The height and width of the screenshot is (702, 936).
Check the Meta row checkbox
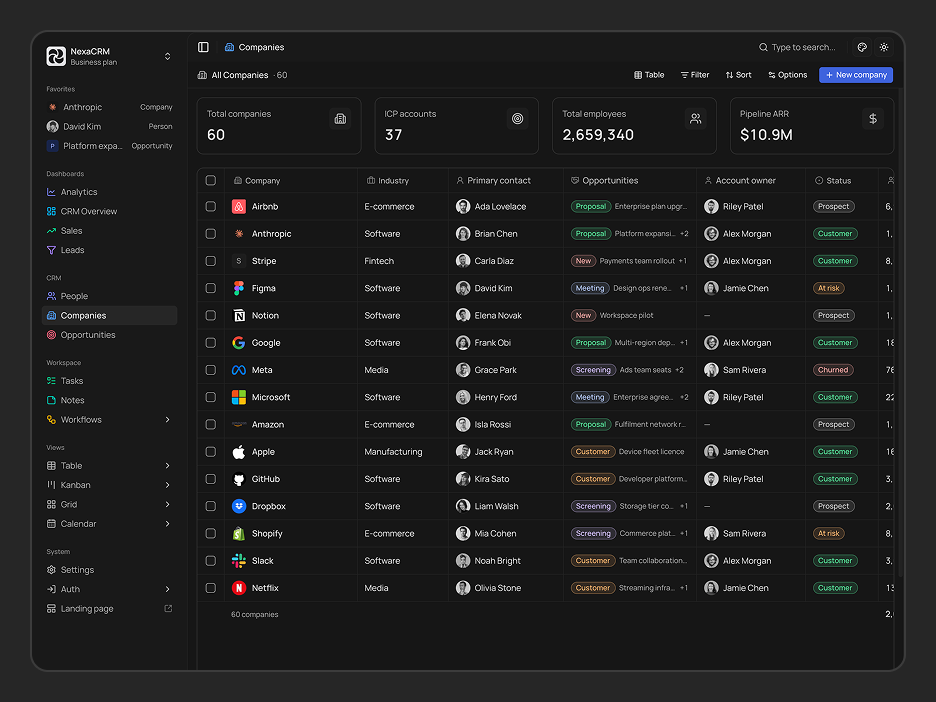(211, 370)
